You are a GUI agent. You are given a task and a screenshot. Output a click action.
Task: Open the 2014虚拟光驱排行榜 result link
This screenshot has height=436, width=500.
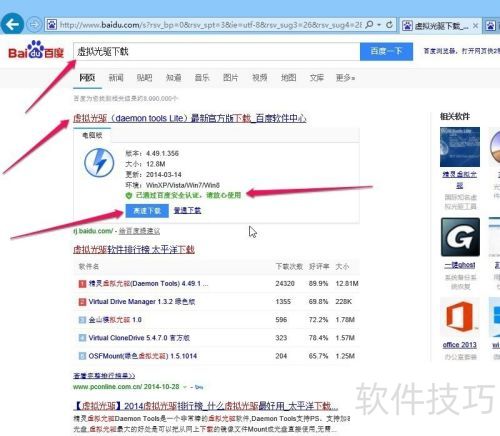pyautogui.click(x=205, y=406)
